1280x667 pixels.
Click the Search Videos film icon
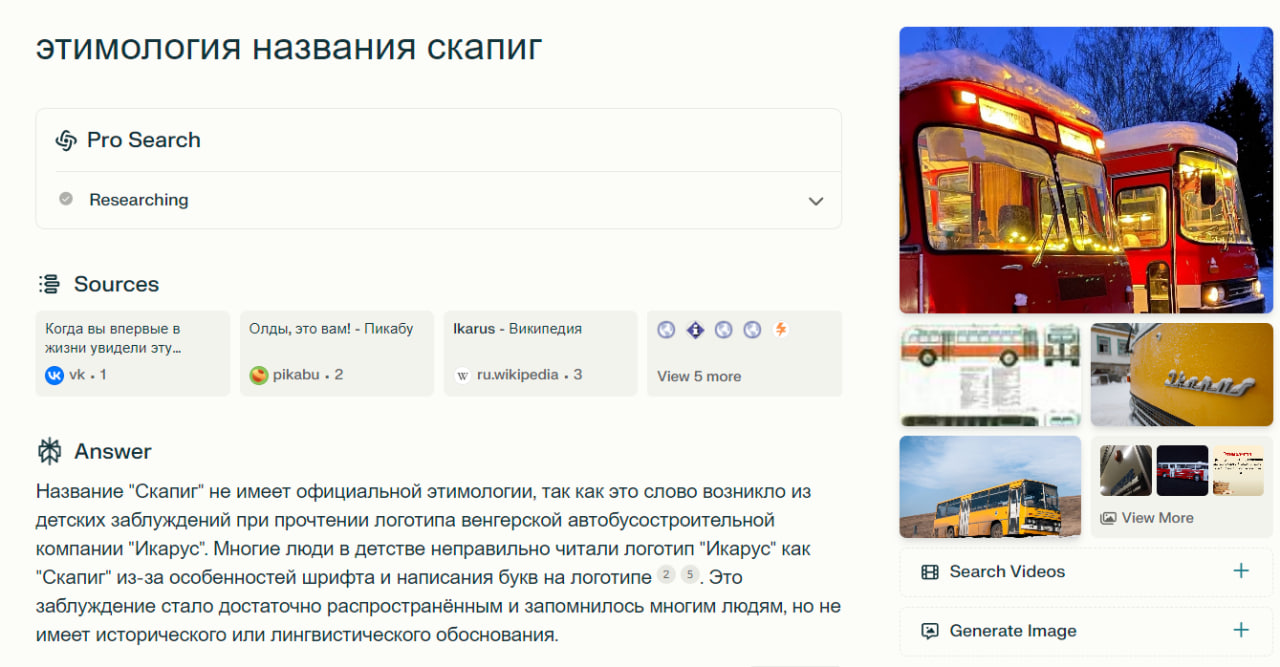930,572
